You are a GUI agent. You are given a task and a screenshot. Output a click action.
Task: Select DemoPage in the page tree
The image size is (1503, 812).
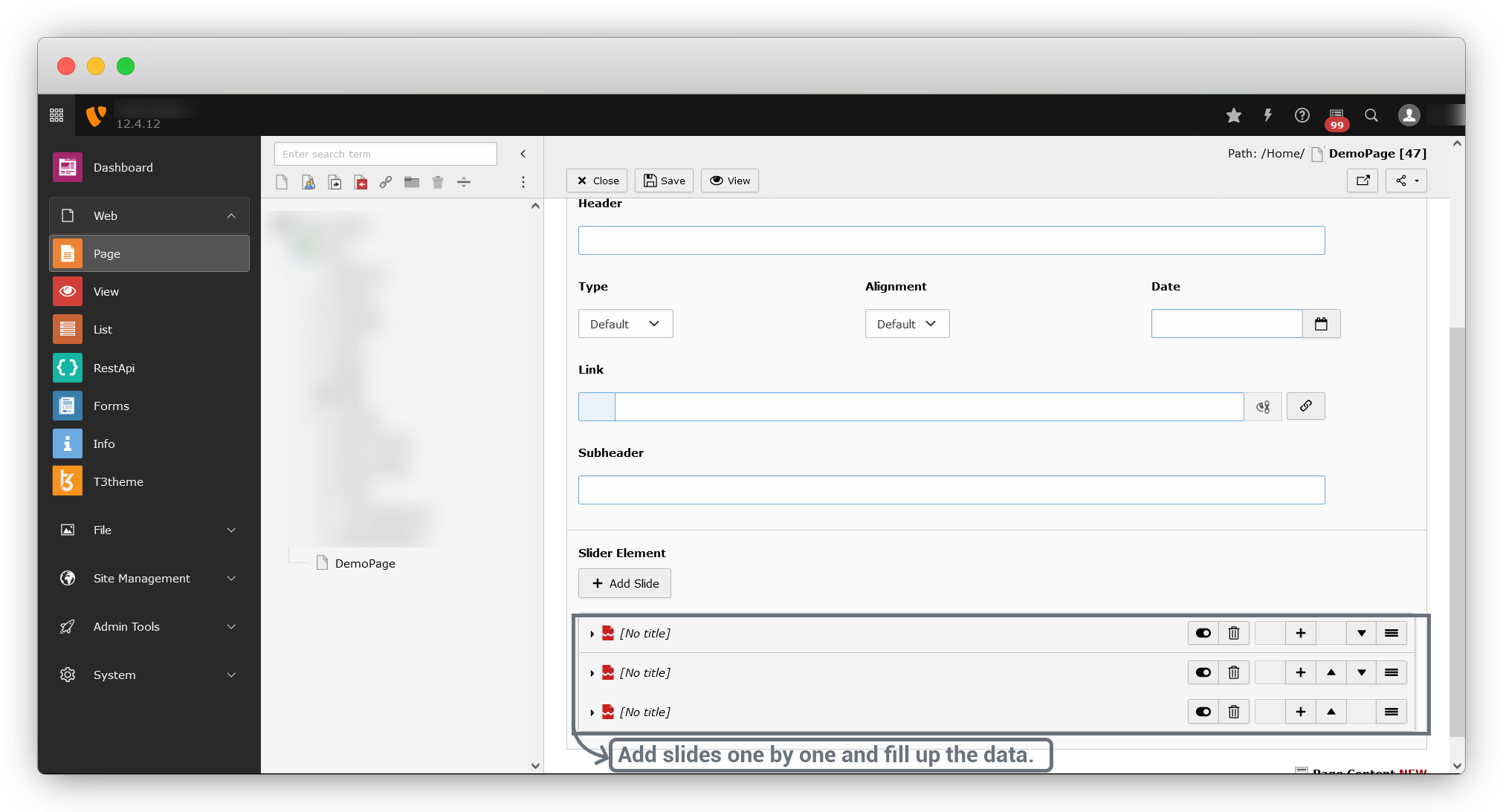(x=364, y=563)
